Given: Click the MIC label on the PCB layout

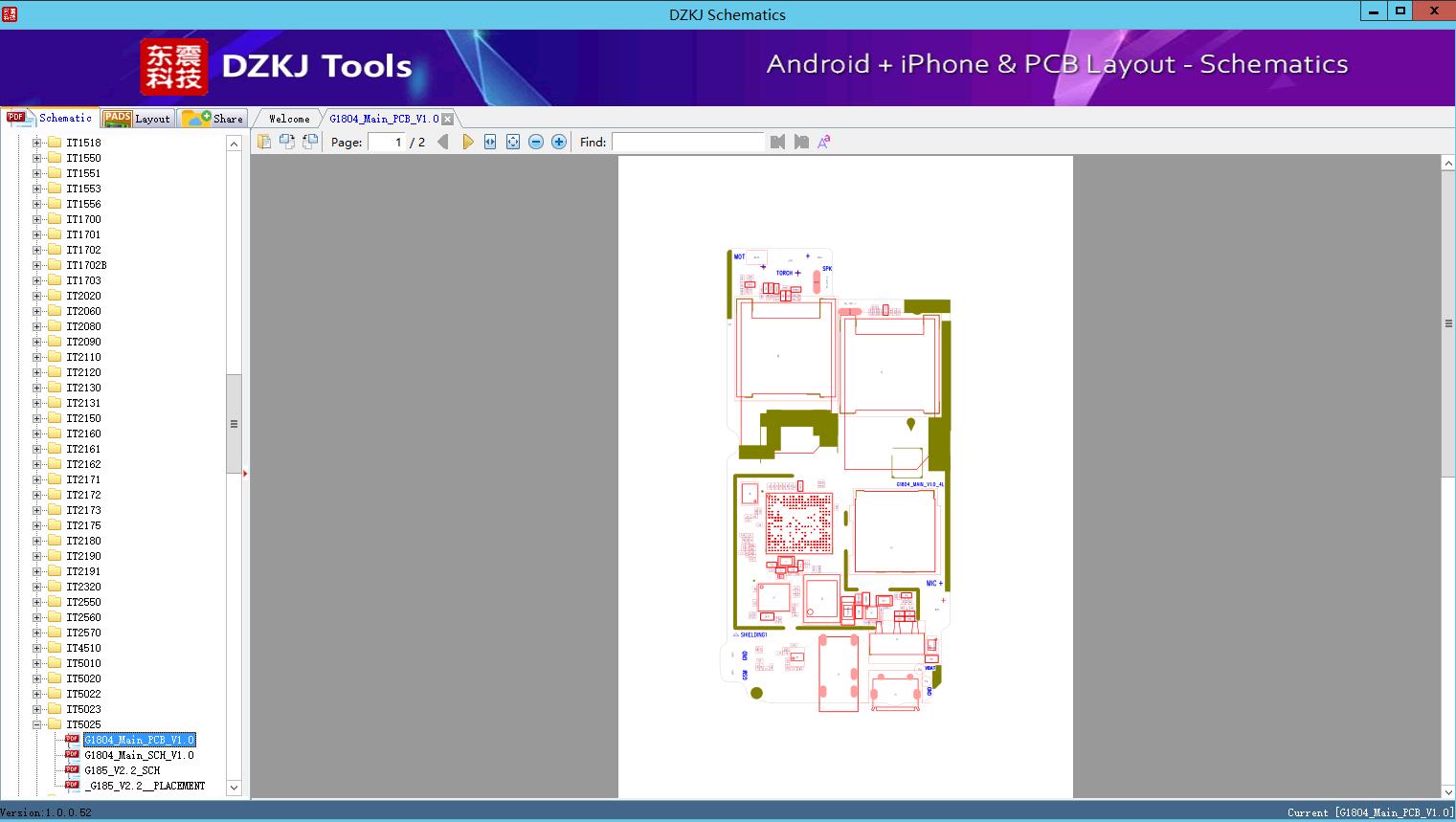Looking at the screenshot, I should (931, 583).
